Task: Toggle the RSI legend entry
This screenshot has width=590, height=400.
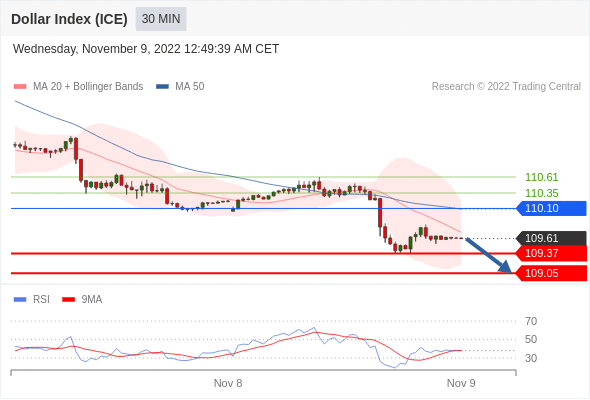Action: (x=32, y=300)
